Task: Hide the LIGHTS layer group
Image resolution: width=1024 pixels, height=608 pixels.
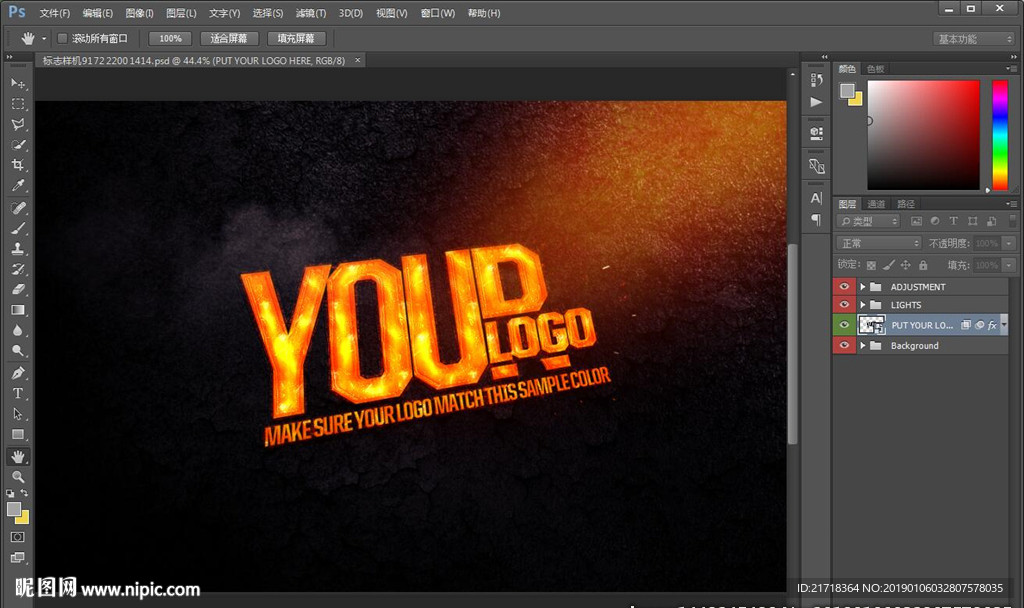Action: pos(844,305)
